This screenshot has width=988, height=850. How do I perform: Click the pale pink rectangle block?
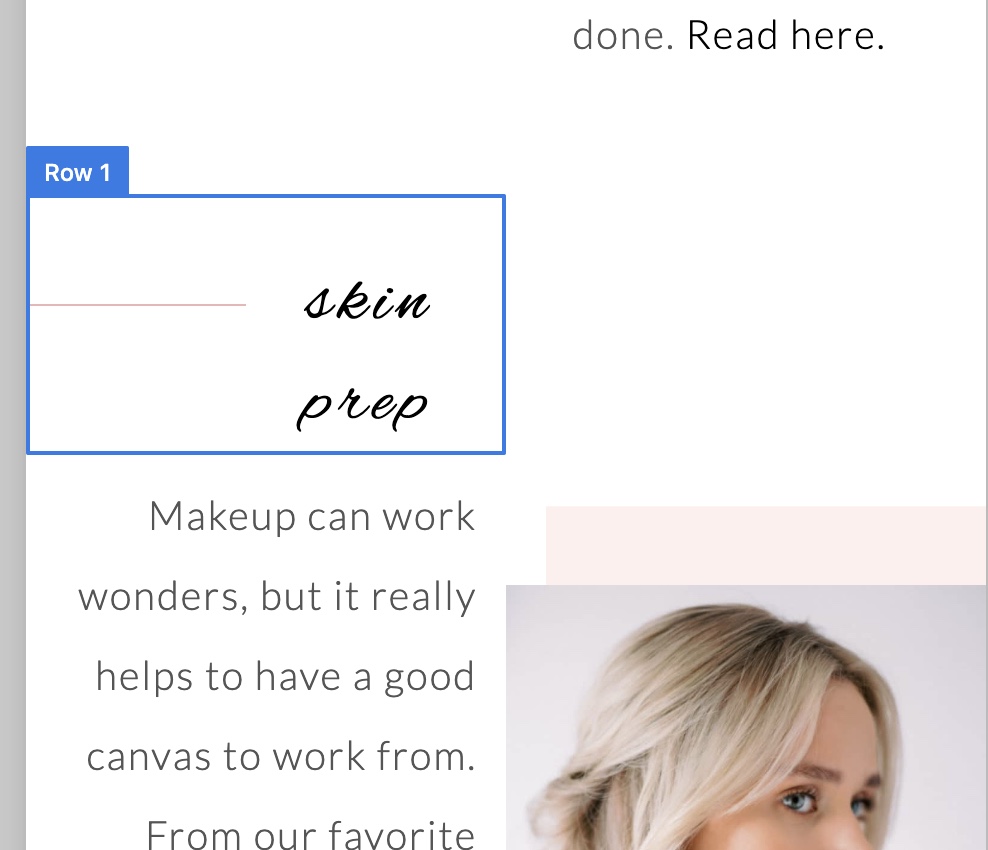tap(765, 544)
